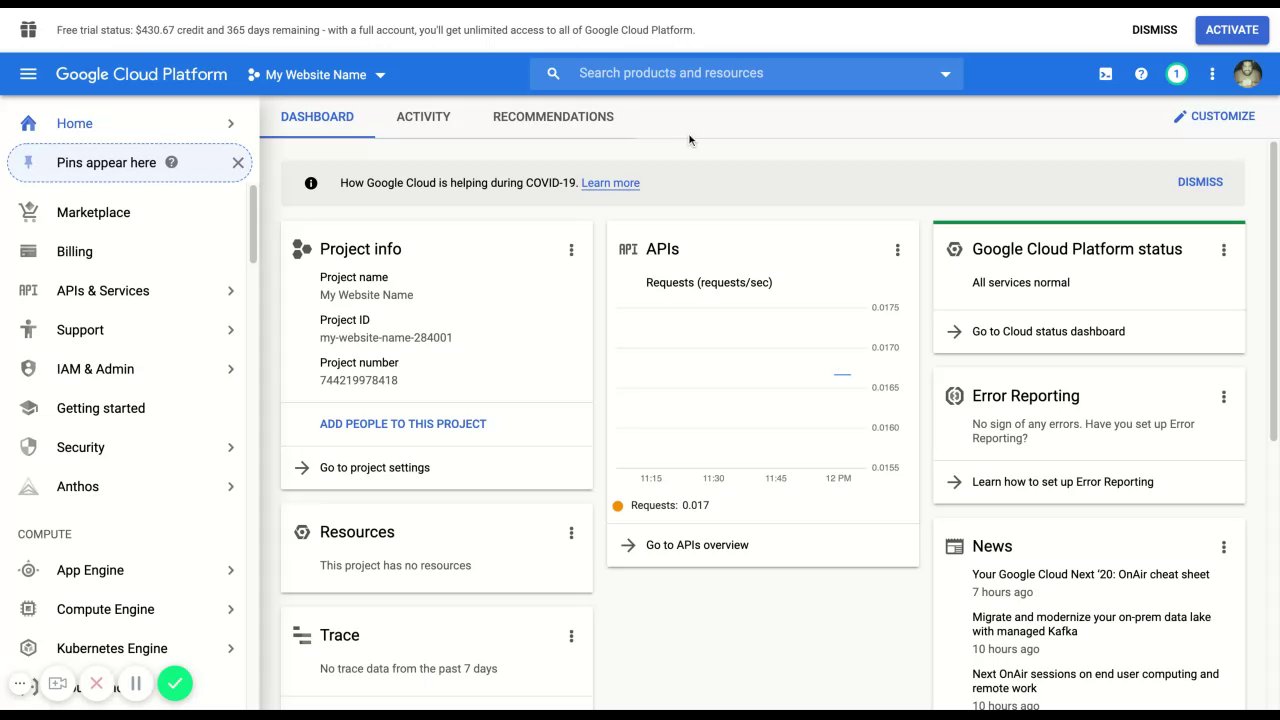Open the APIs card three-dot menu
This screenshot has width=1280, height=720.
897,250
